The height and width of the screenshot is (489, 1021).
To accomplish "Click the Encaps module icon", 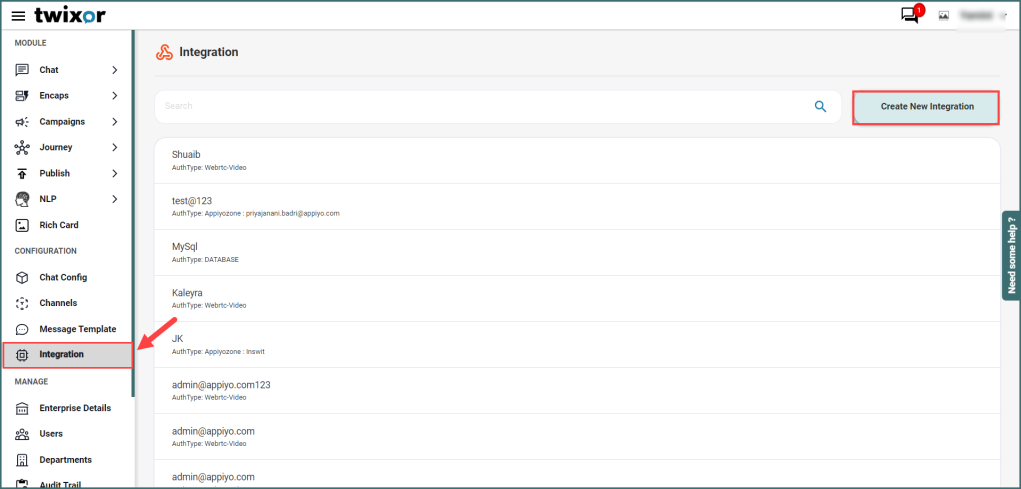I will tap(22, 96).
